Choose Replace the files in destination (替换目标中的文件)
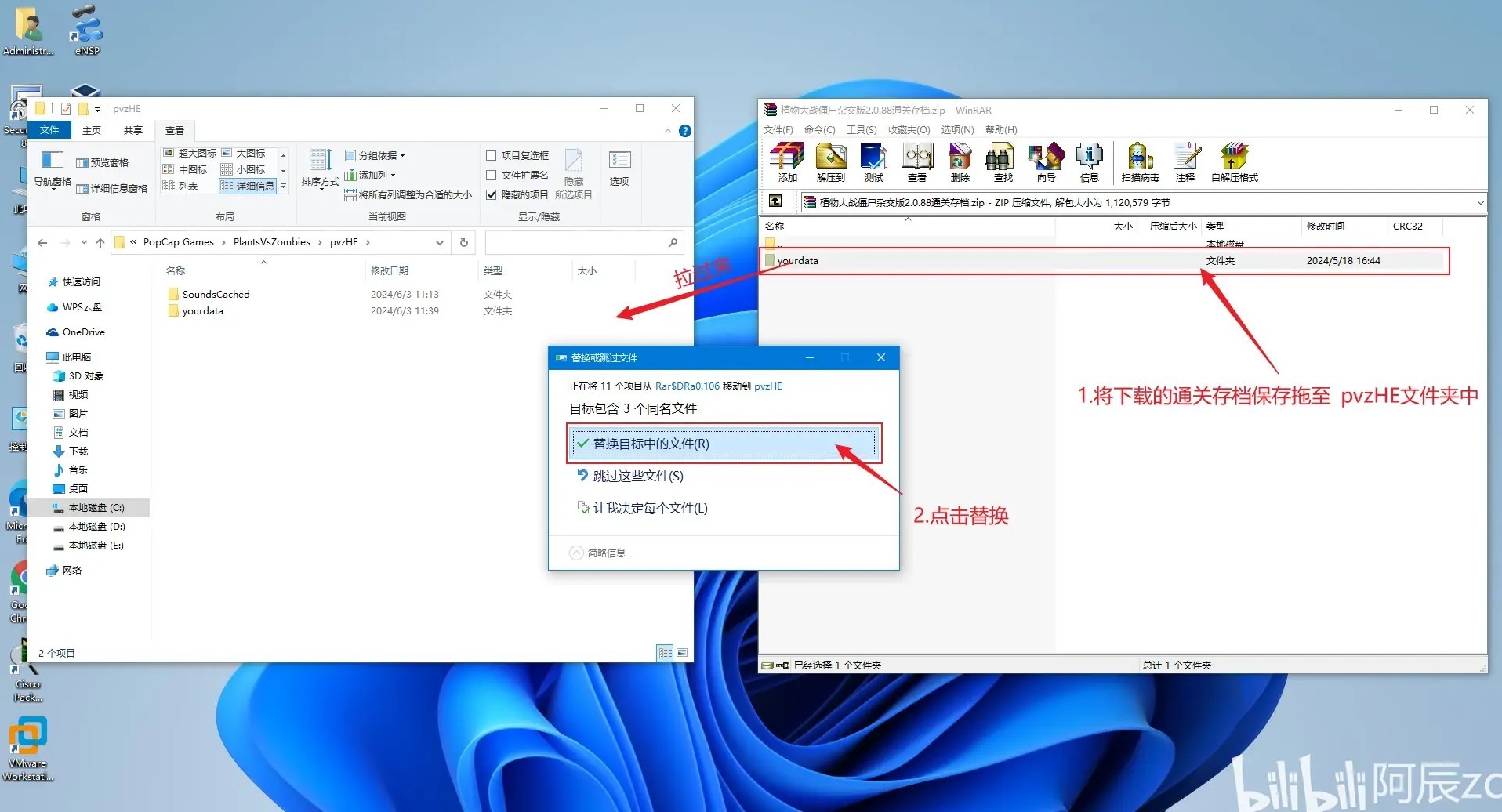1502x812 pixels. tap(724, 444)
